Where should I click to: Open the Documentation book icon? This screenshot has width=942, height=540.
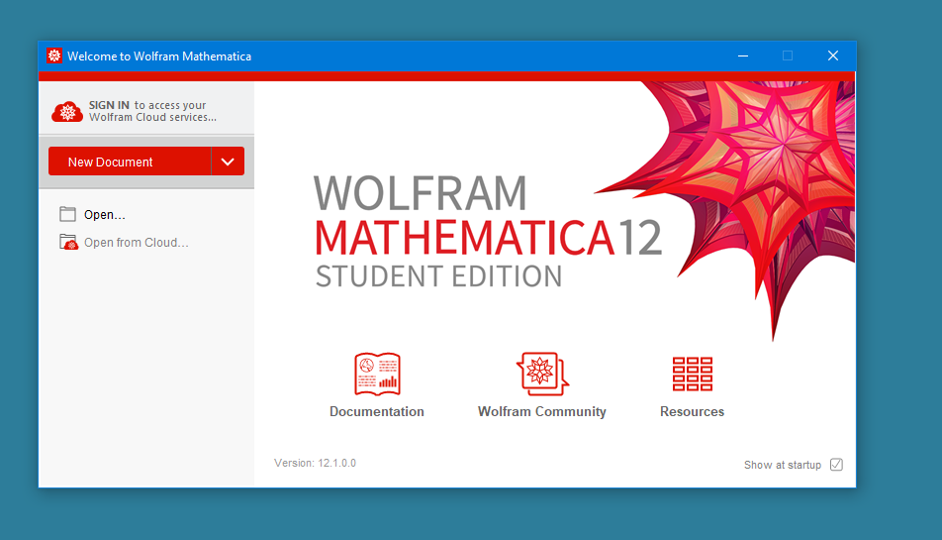(x=377, y=374)
